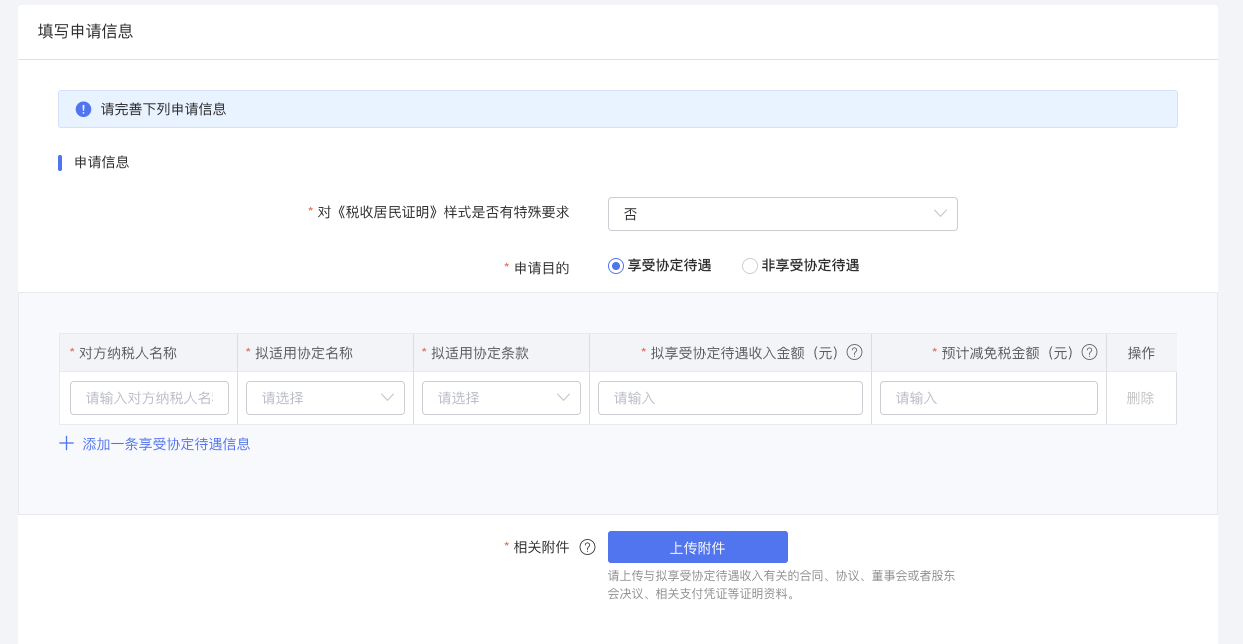Focus the 拟享受协定待遇收入金额 input field
This screenshot has height=644, width=1243.
[x=730, y=398]
